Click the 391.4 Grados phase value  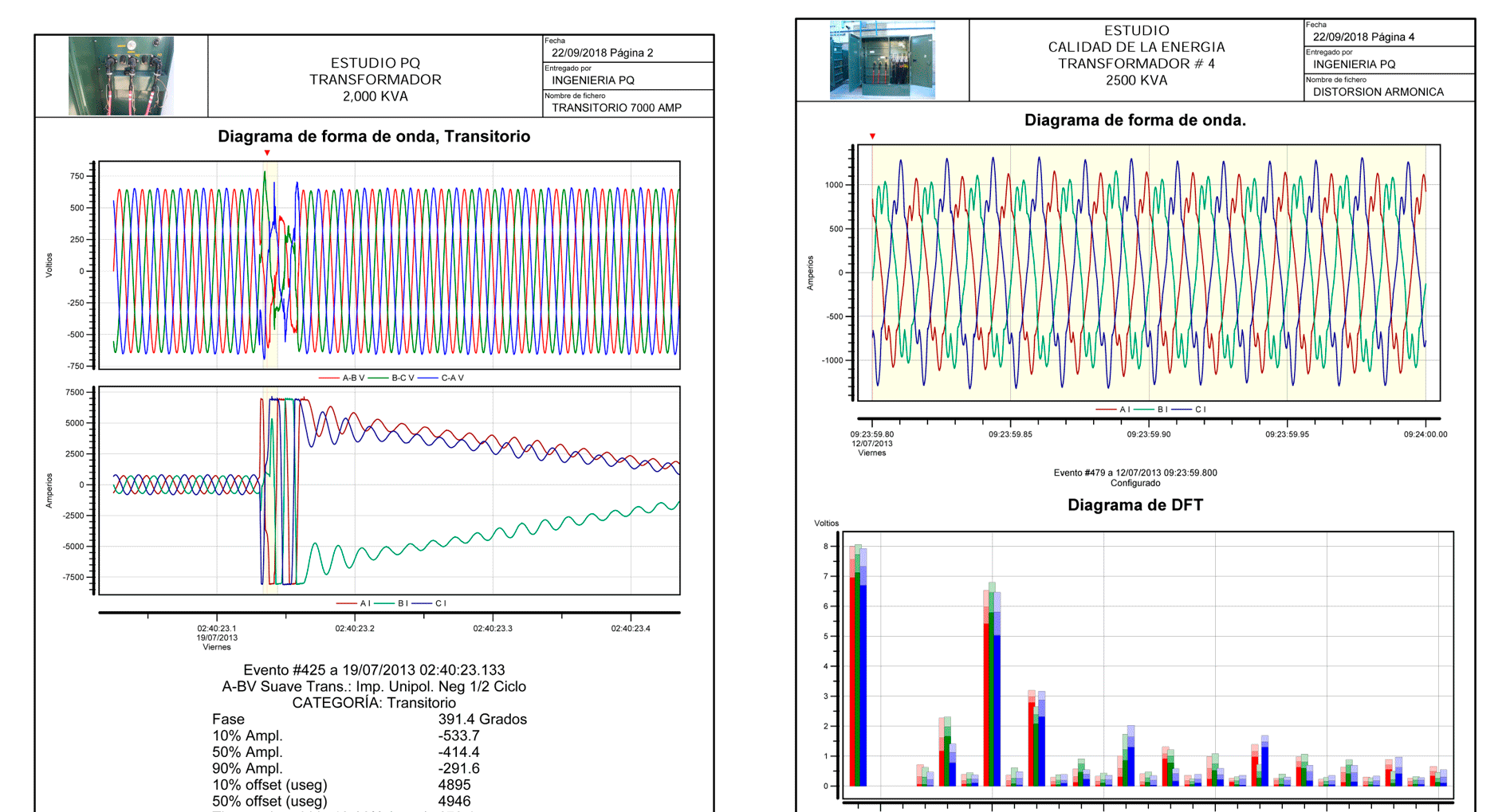click(482, 719)
